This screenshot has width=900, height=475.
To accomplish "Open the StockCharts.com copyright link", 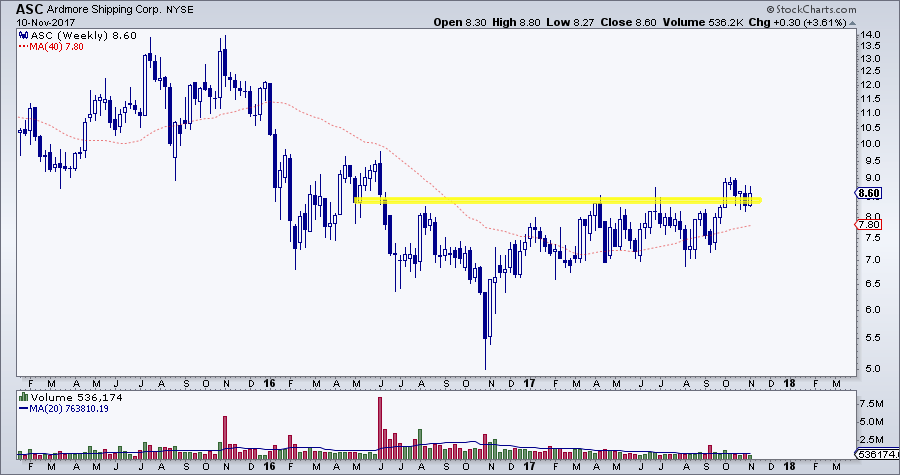I will point(811,9).
